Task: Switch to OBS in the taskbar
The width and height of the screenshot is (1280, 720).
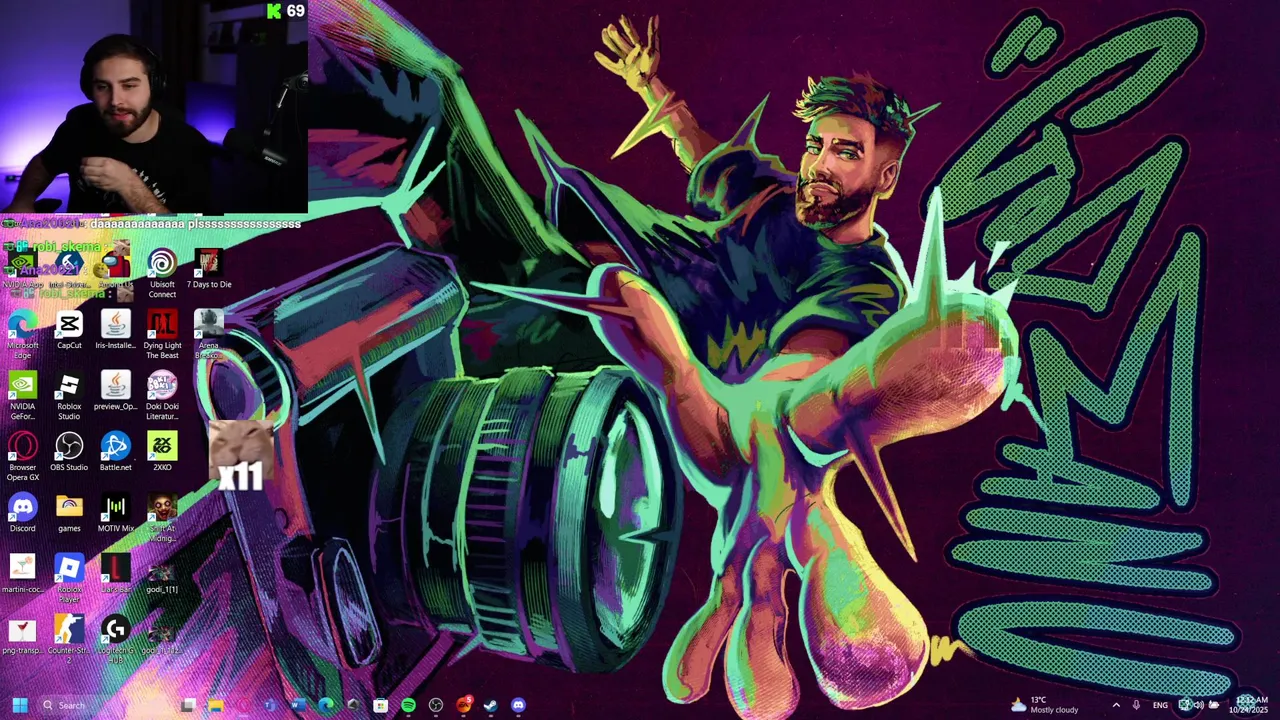Action: click(x=436, y=705)
